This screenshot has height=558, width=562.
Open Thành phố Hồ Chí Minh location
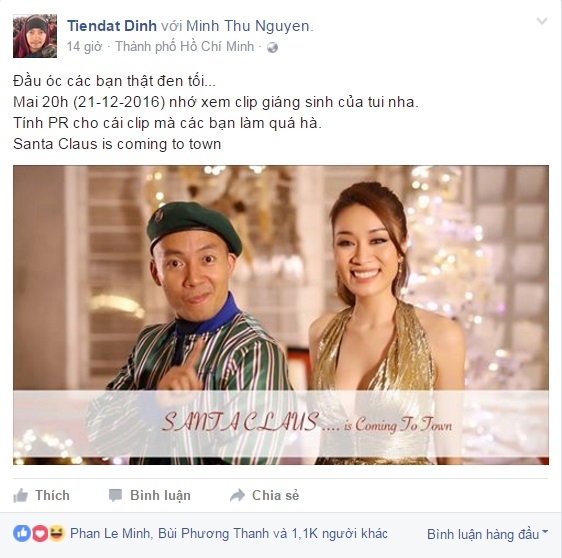(185, 47)
